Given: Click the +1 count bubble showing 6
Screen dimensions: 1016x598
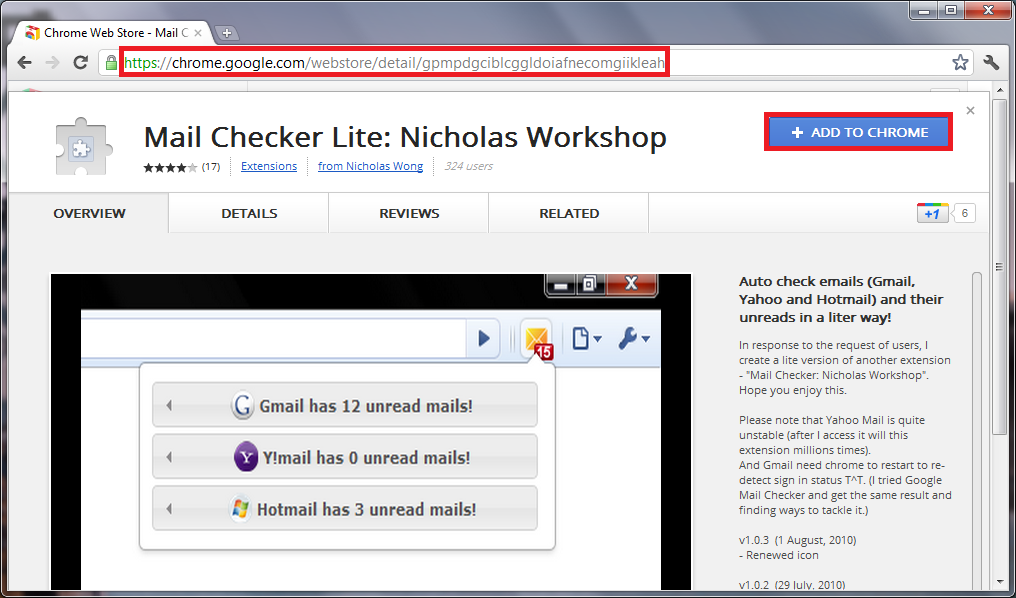Looking at the screenshot, I should pos(965,213).
